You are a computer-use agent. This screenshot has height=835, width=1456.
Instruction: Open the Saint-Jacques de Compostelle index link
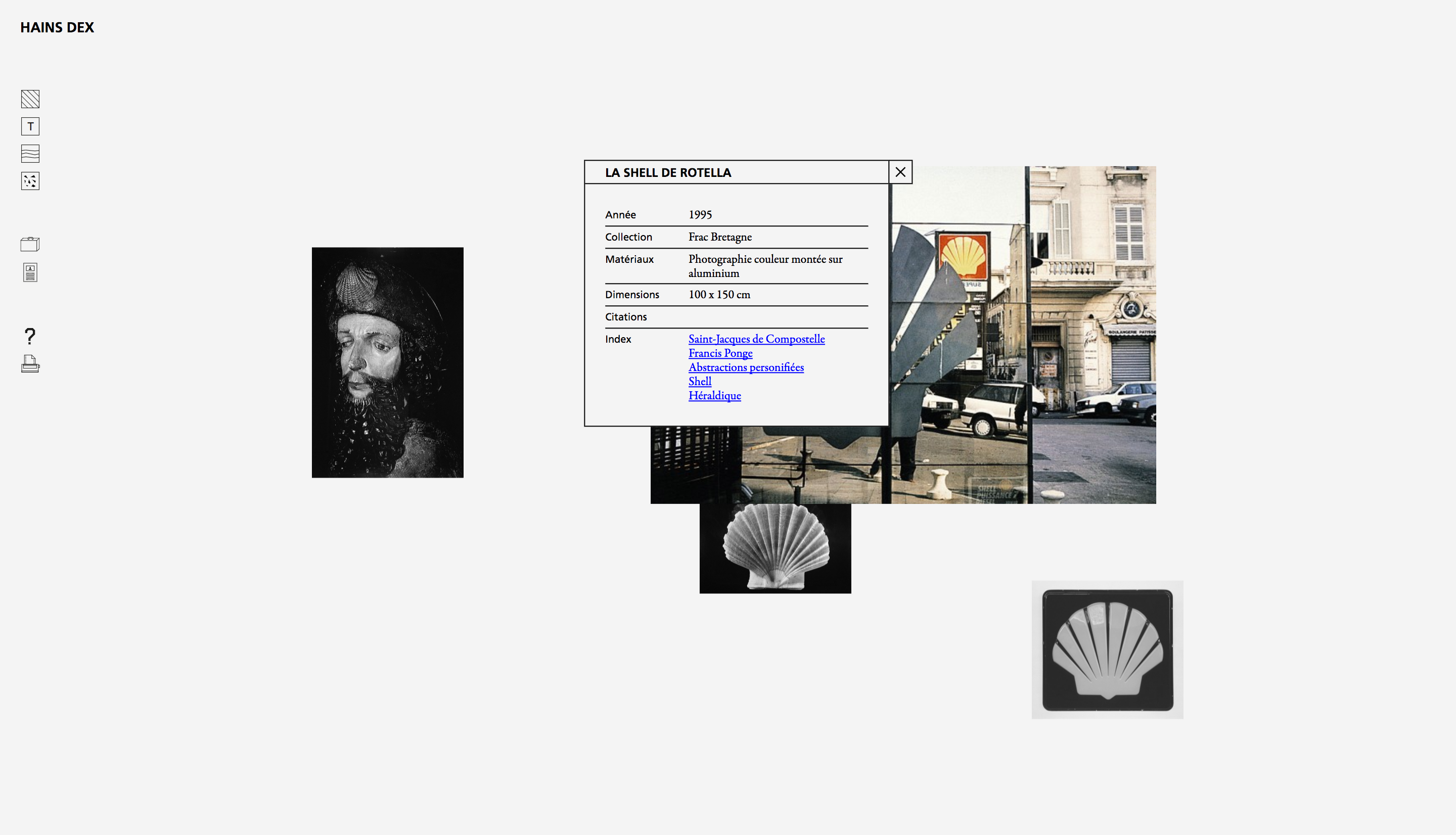(756, 339)
